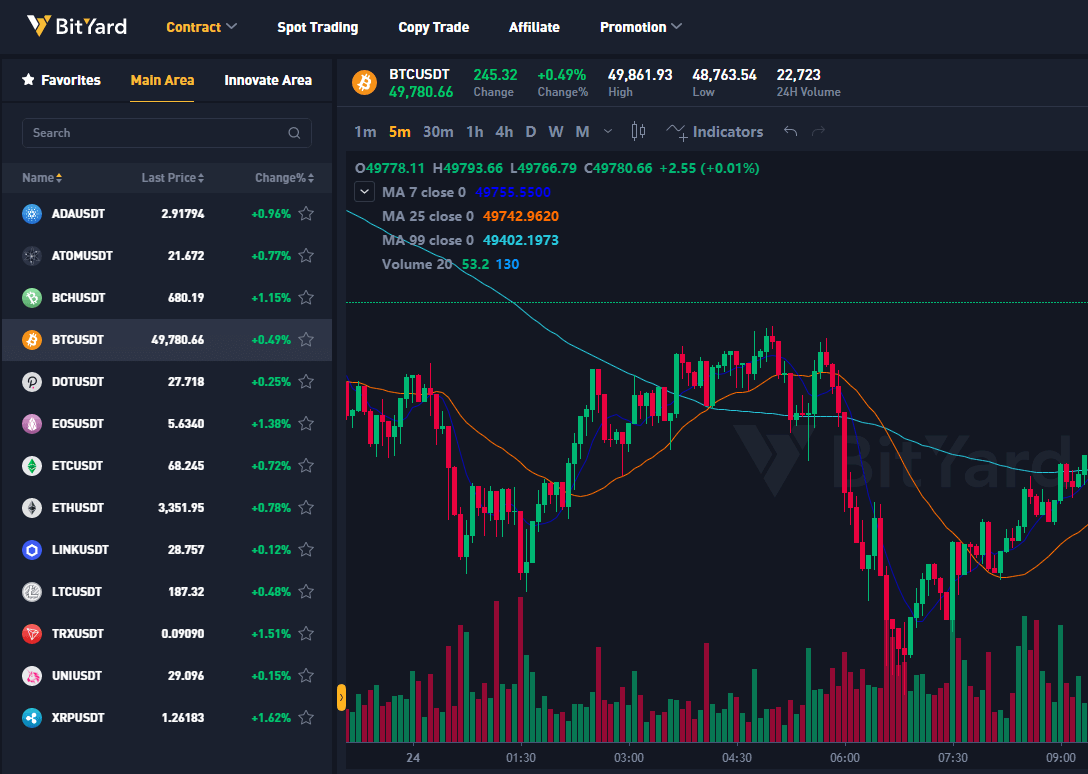Click the Ethereum coin icon for ETHUSDT
Image resolution: width=1088 pixels, height=774 pixels.
tap(33, 507)
